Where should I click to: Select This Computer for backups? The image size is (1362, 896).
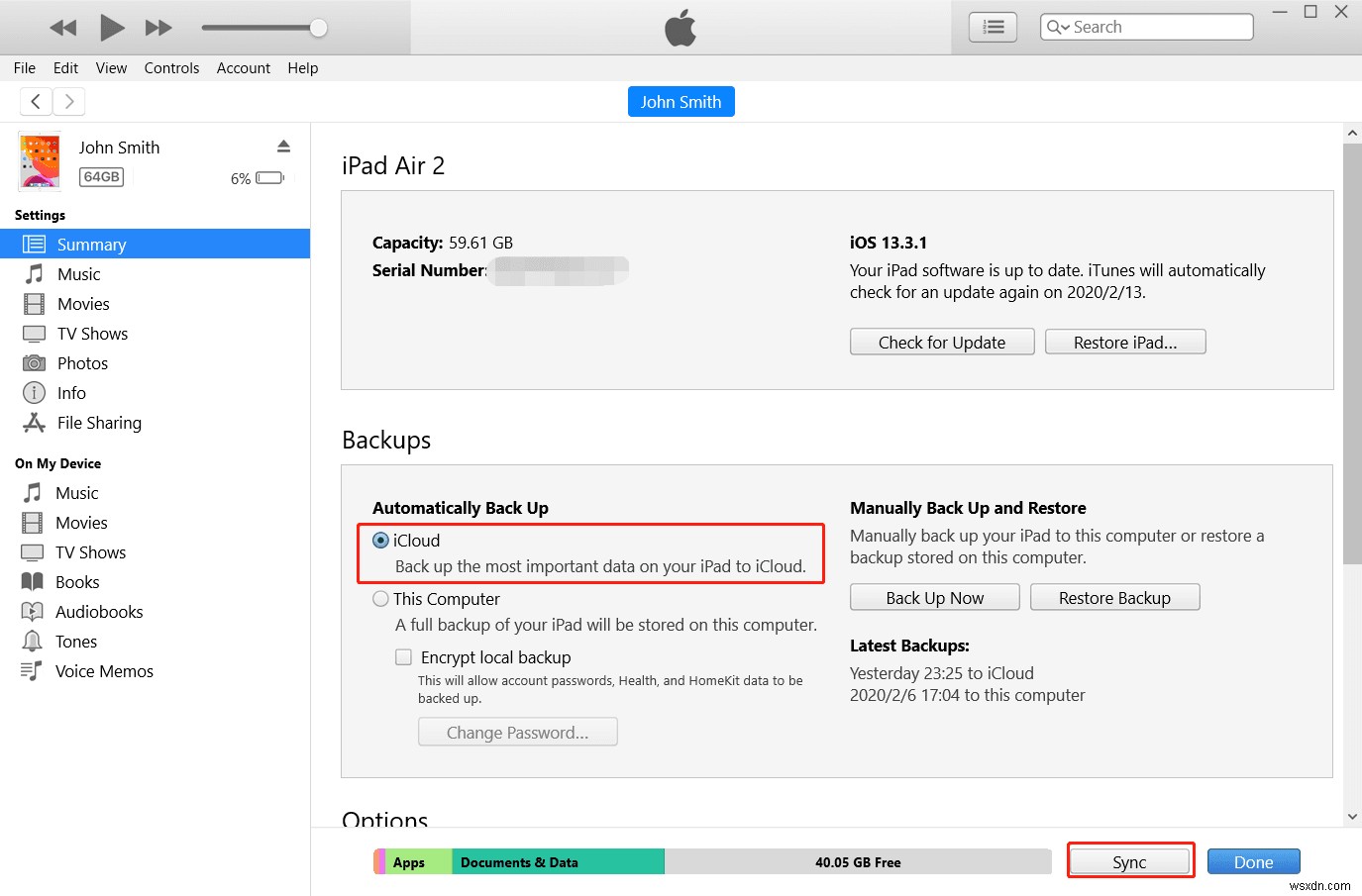(x=380, y=598)
